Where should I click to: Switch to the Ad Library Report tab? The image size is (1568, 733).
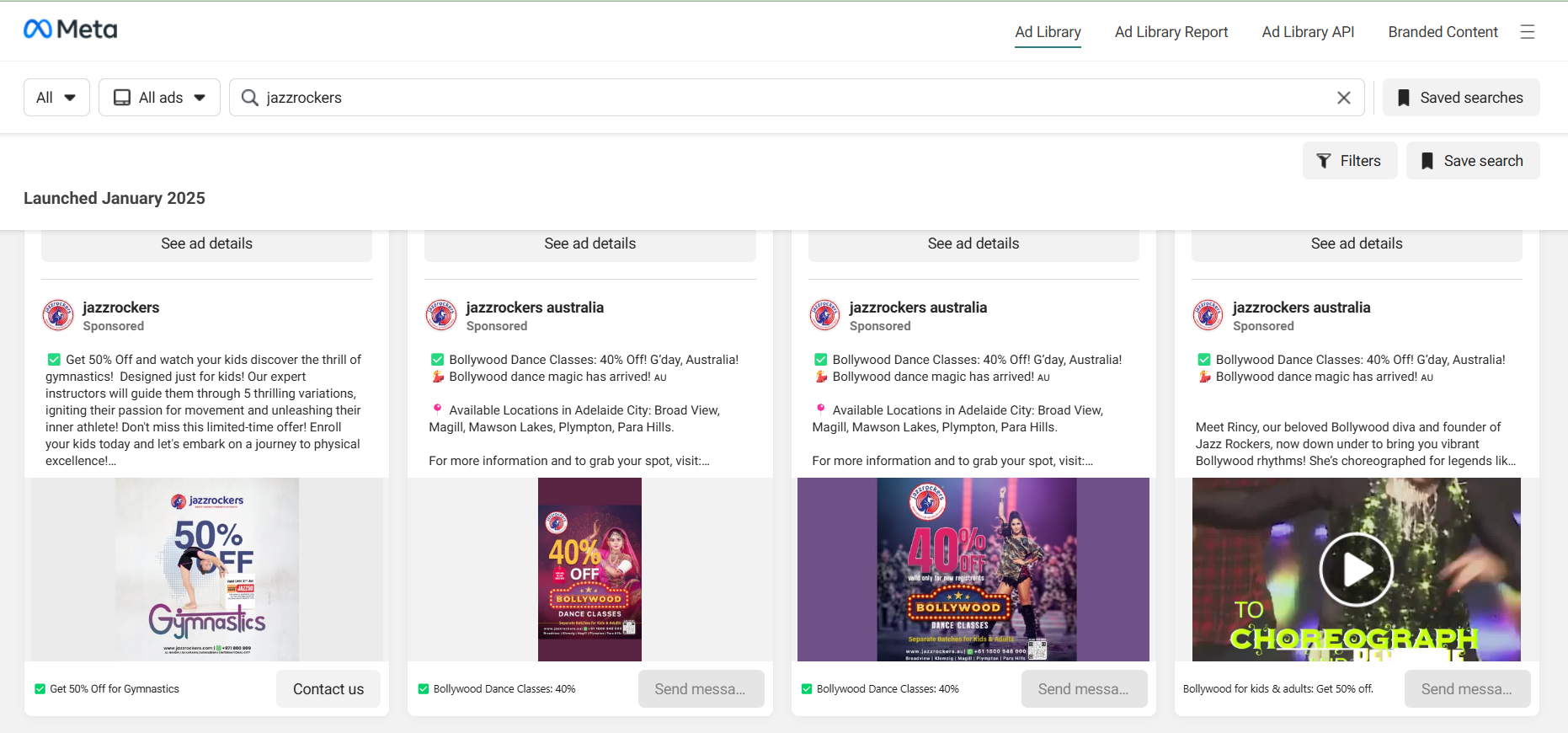point(1171,32)
